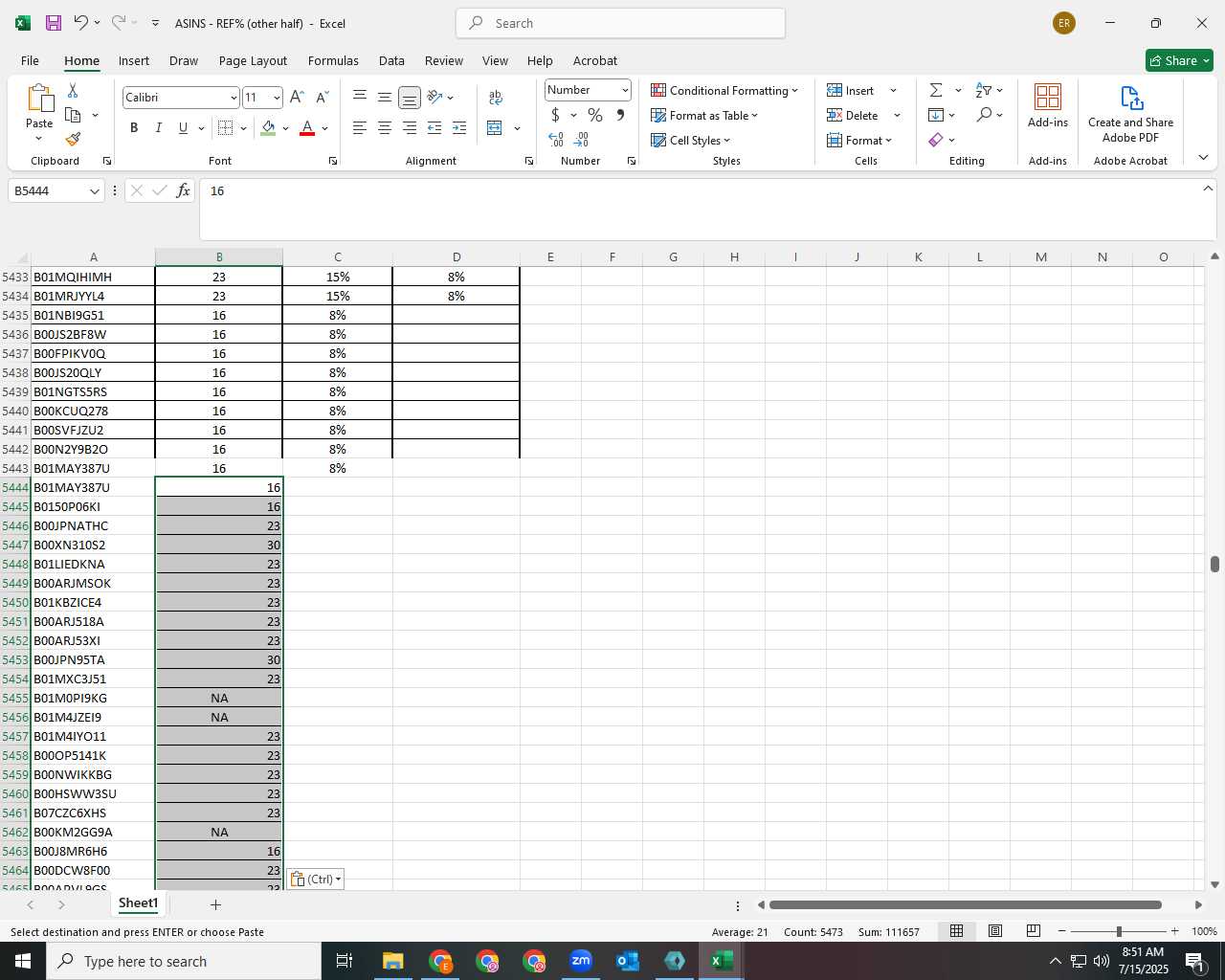
Task: Open the font name Calibri dropdown
Action: click(233, 98)
